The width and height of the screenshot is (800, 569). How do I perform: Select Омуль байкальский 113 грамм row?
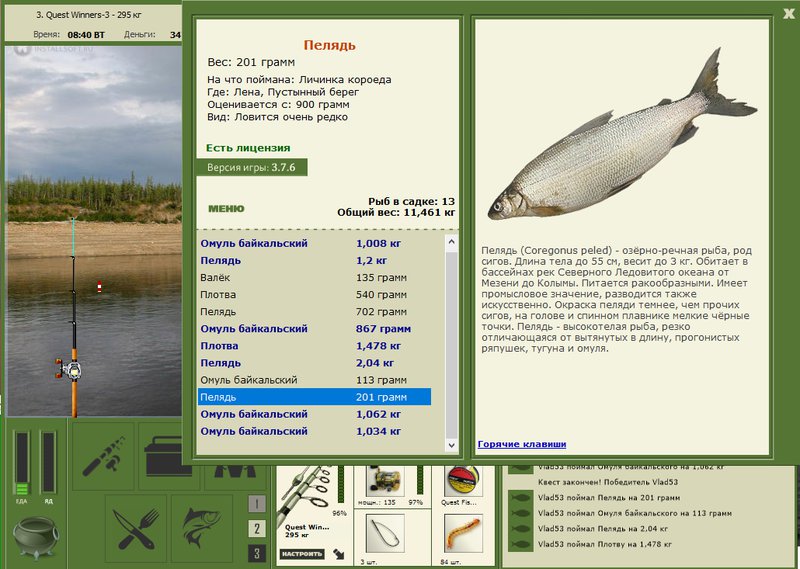tap(314, 380)
